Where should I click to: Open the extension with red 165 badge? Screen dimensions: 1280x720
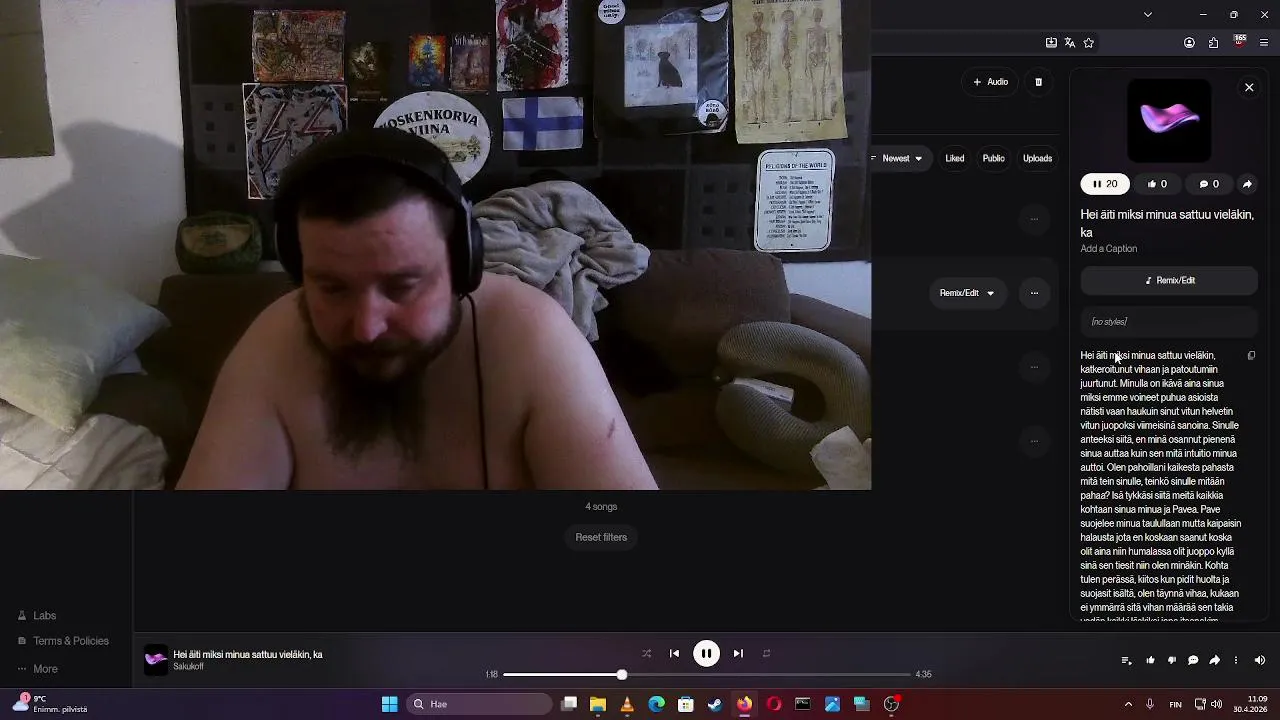pyautogui.click(x=1240, y=42)
